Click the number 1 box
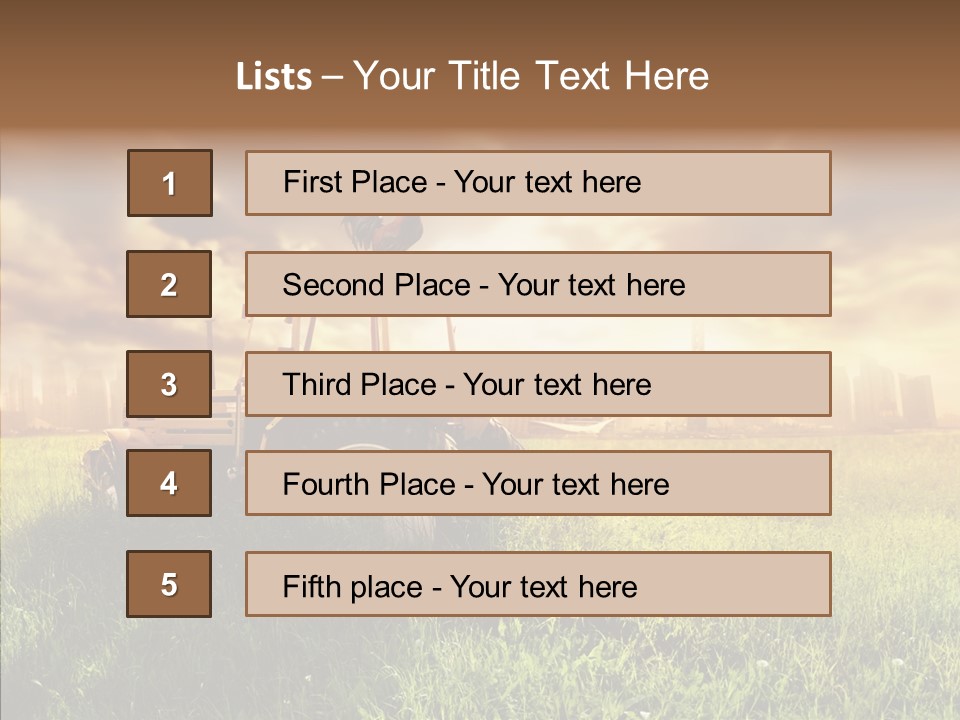 pyautogui.click(x=170, y=183)
